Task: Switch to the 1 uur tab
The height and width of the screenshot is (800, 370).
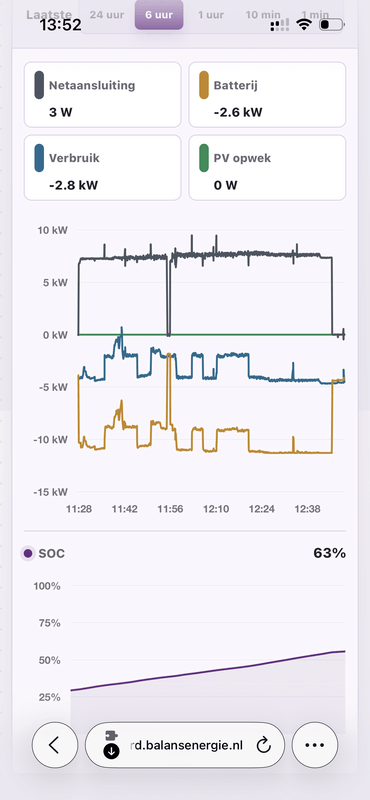Action: 211,14
